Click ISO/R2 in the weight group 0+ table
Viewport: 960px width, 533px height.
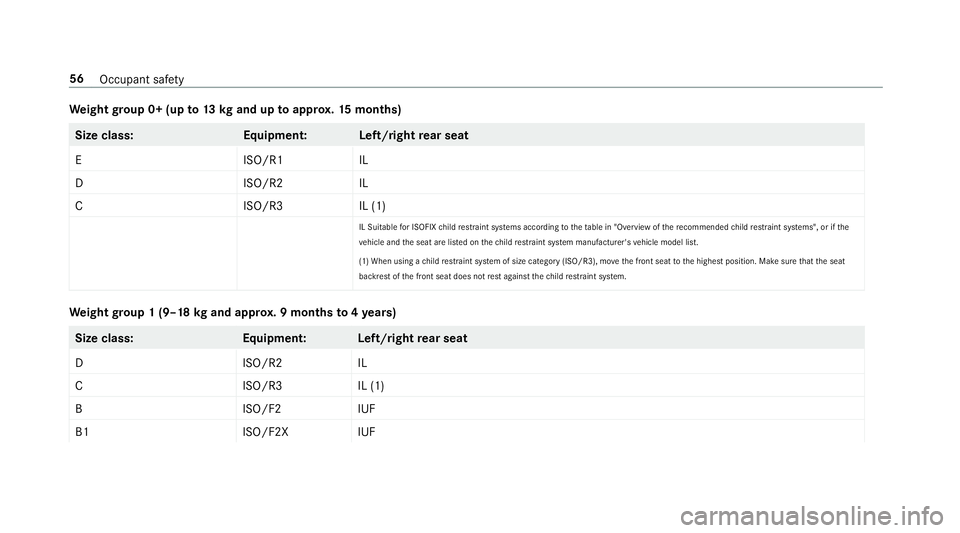(263, 183)
